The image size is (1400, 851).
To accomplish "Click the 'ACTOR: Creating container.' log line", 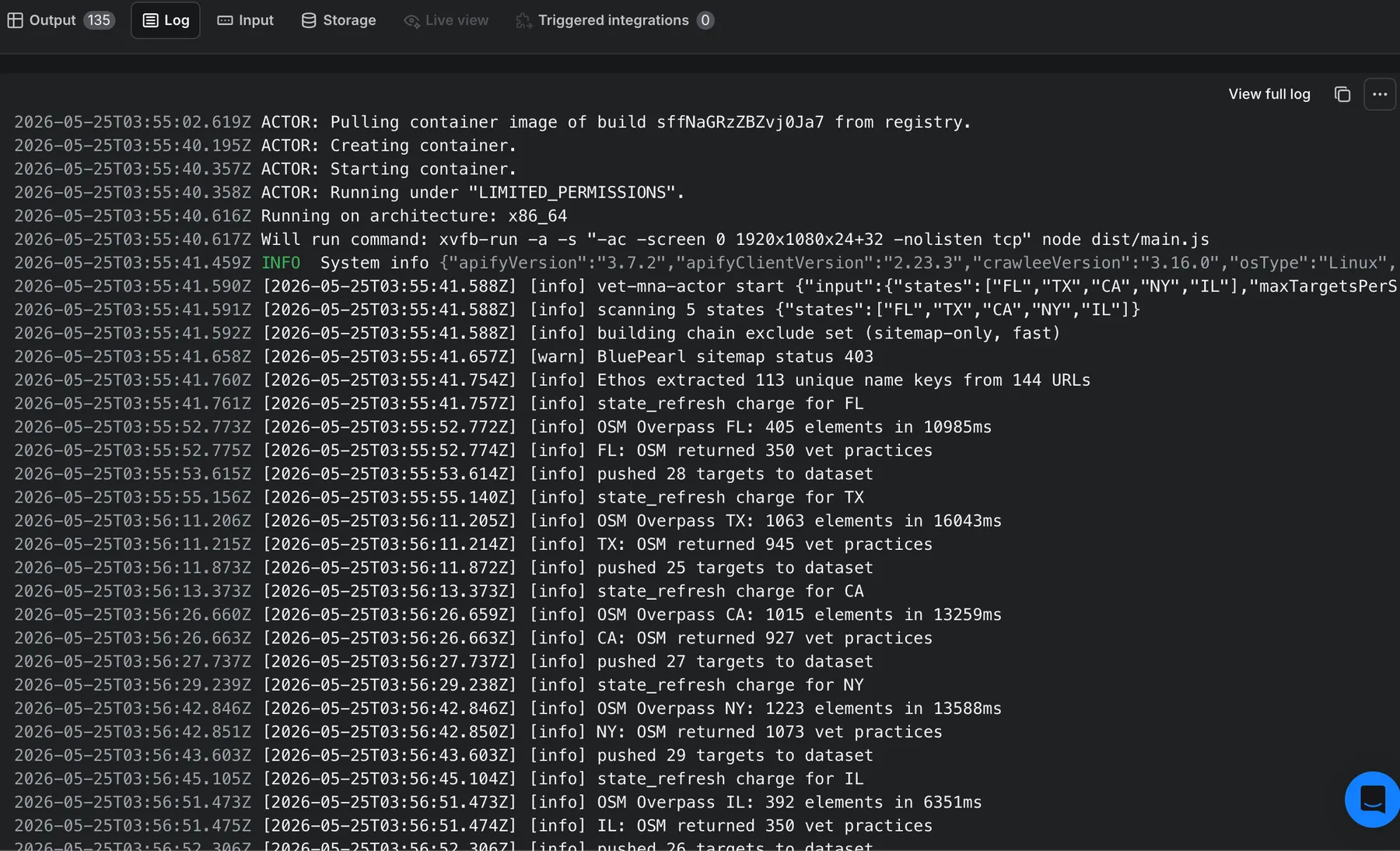I will (265, 145).
